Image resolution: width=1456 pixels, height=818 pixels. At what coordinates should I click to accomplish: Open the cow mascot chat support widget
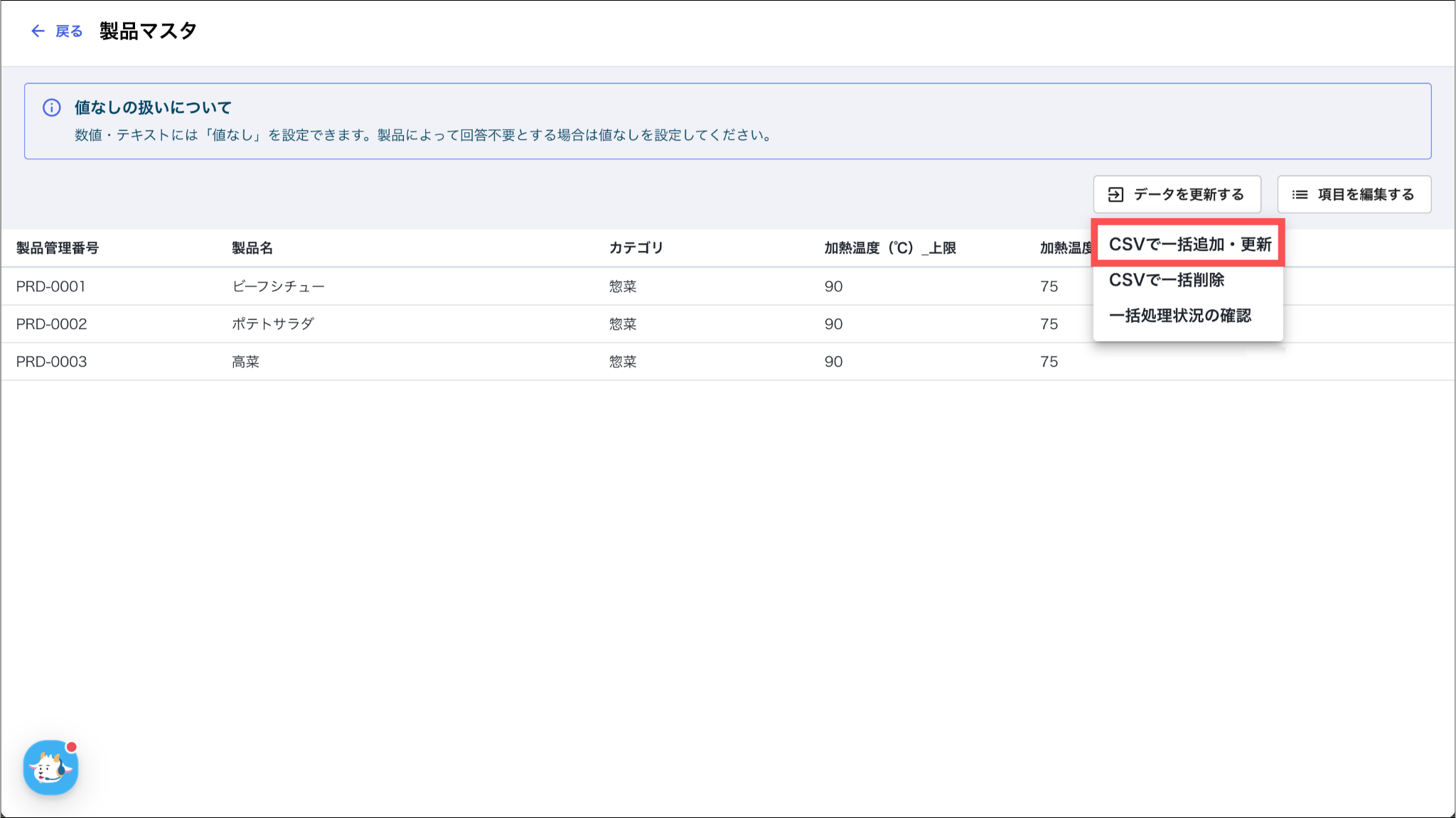pyautogui.click(x=50, y=768)
